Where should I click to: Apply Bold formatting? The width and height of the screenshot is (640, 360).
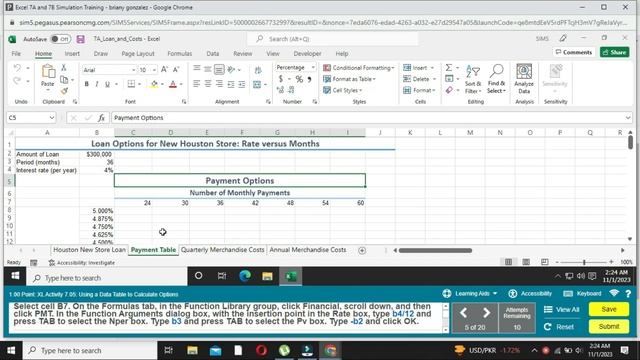(x=87, y=84)
